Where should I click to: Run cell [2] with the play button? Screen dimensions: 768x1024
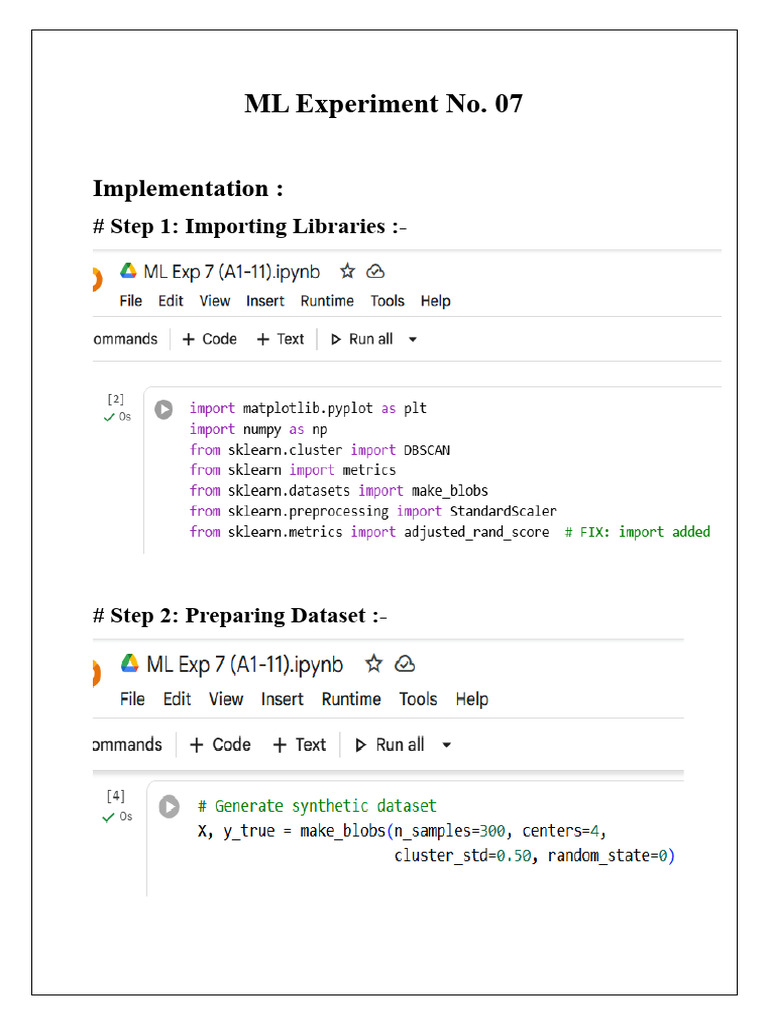point(163,409)
